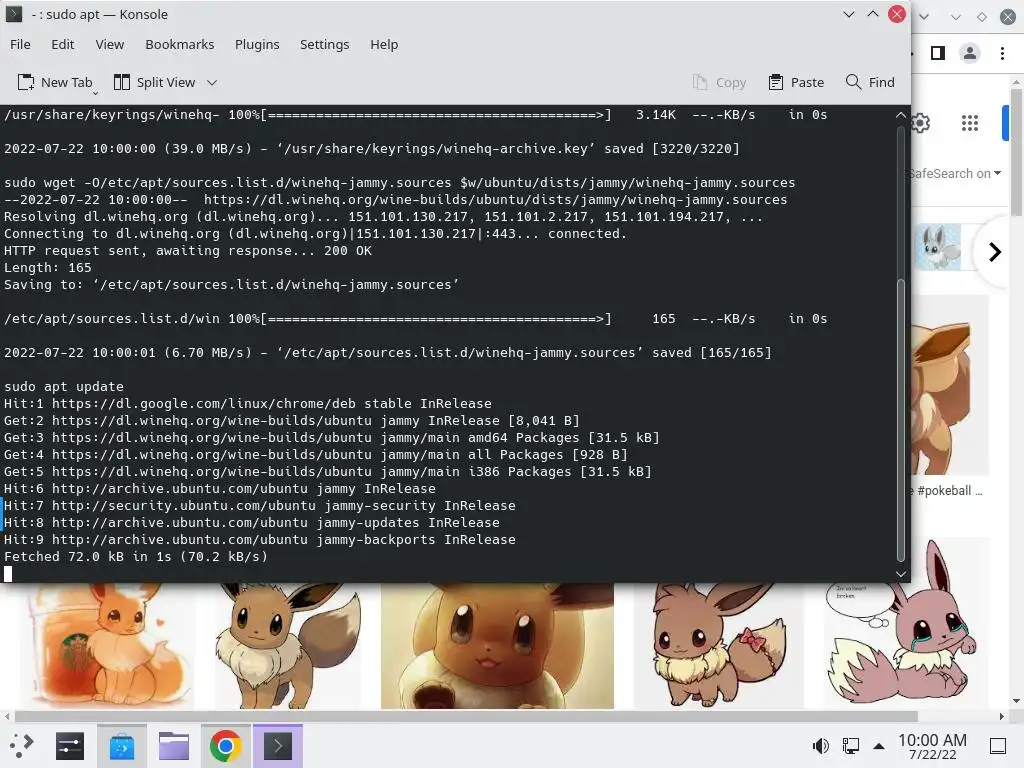
Task: Open the View menu in Konsole
Action: pyautogui.click(x=110, y=44)
